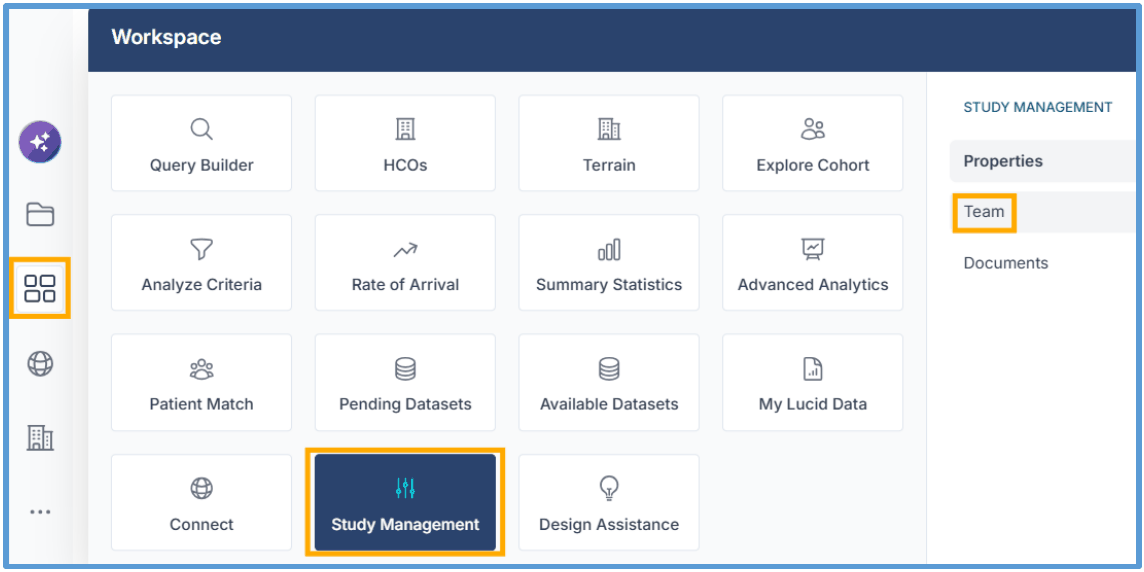Image resolution: width=1144 pixels, height=572 pixels.
Task: Click the Query Builder magnifier icon
Action: (x=201, y=130)
